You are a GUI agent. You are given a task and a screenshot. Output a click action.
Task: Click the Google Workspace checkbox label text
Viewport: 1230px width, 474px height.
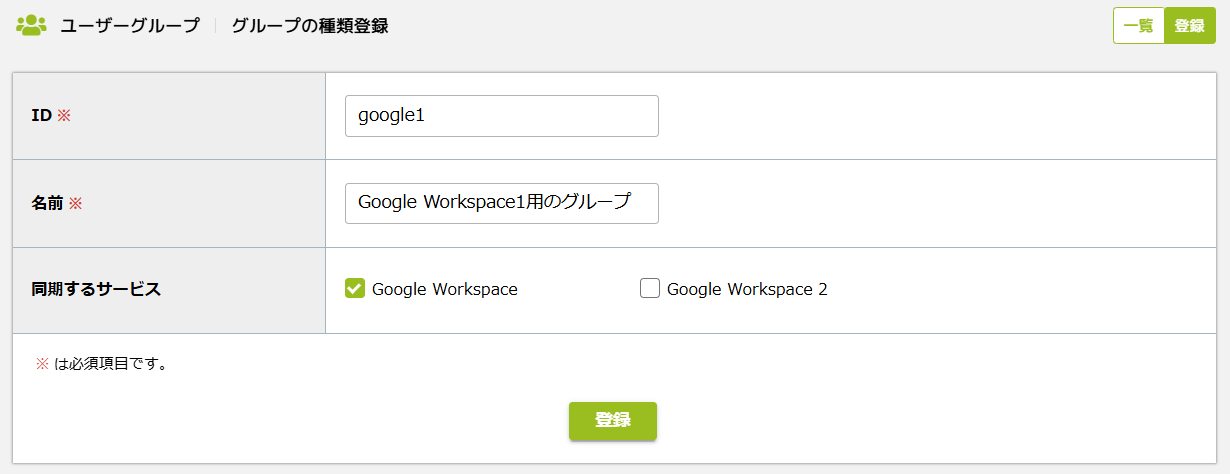pyautogui.click(x=445, y=289)
